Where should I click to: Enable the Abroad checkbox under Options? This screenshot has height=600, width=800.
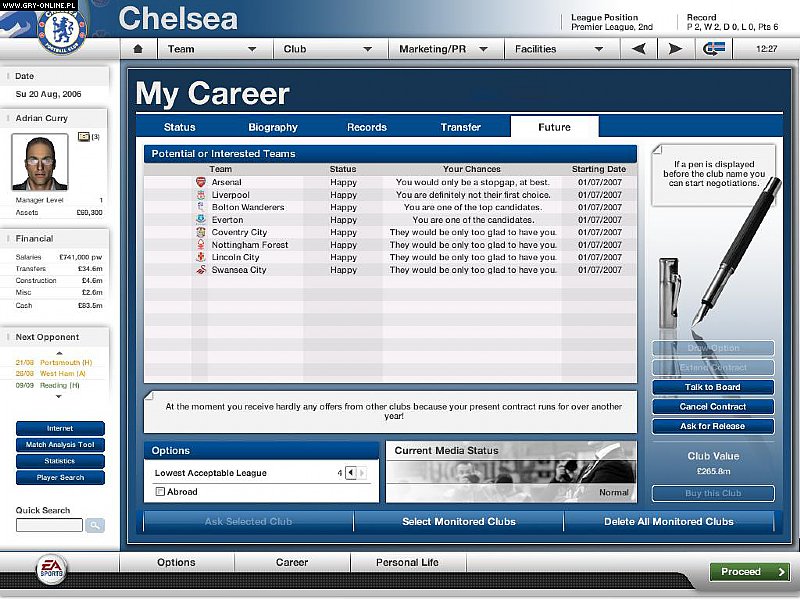160,491
